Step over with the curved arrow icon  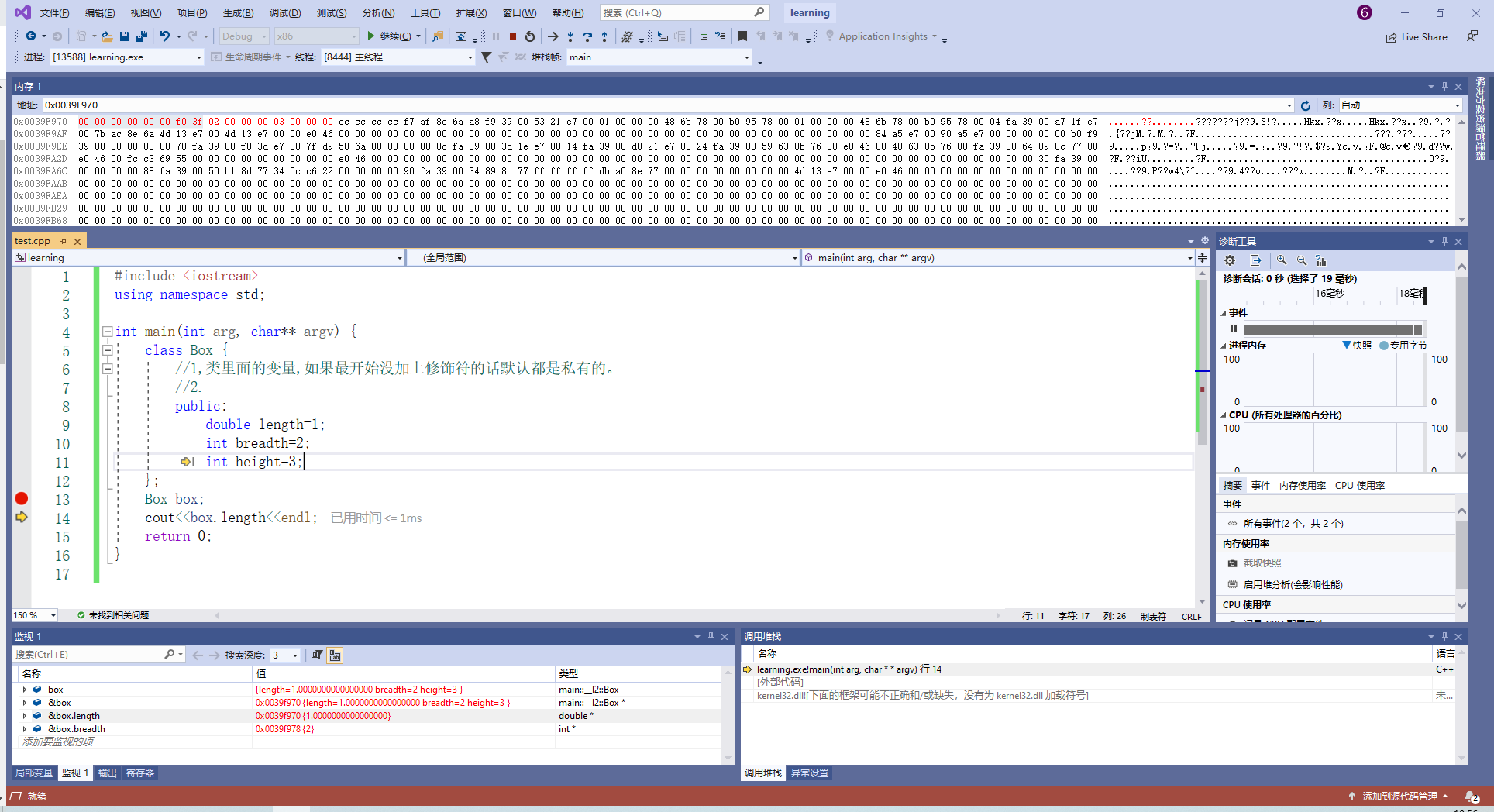pos(587,36)
